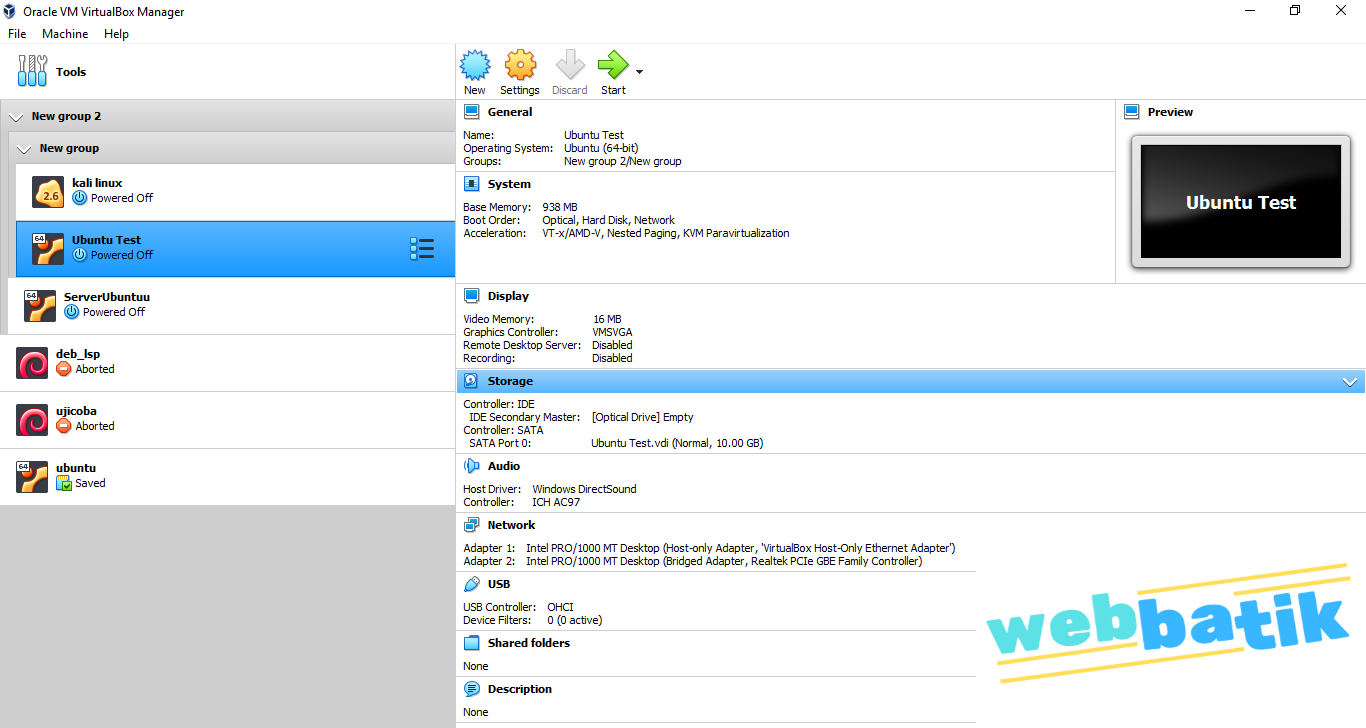
Task: Click Adapter 1 Host-only Adapter text
Action: (x=741, y=548)
